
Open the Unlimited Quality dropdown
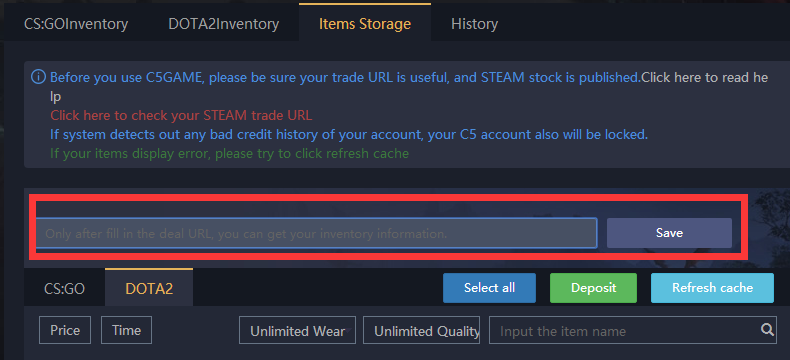(421, 330)
